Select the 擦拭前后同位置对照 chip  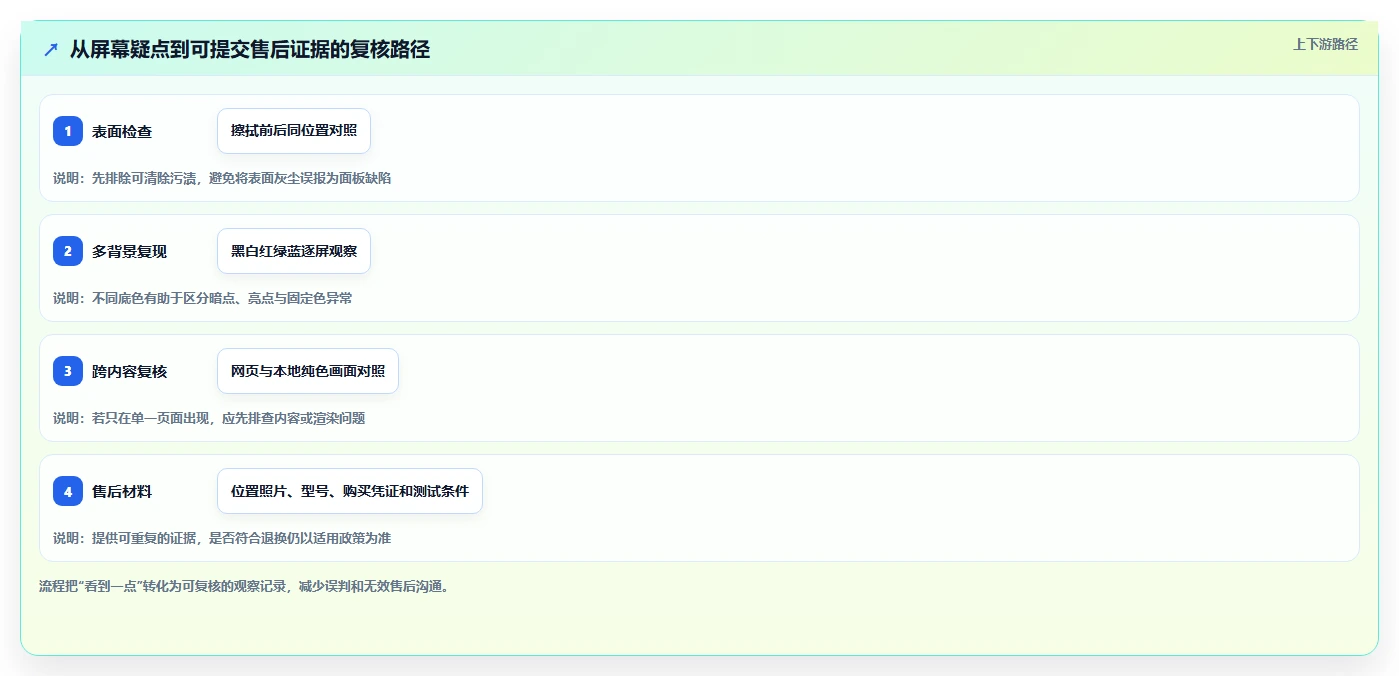click(x=294, y=131)
